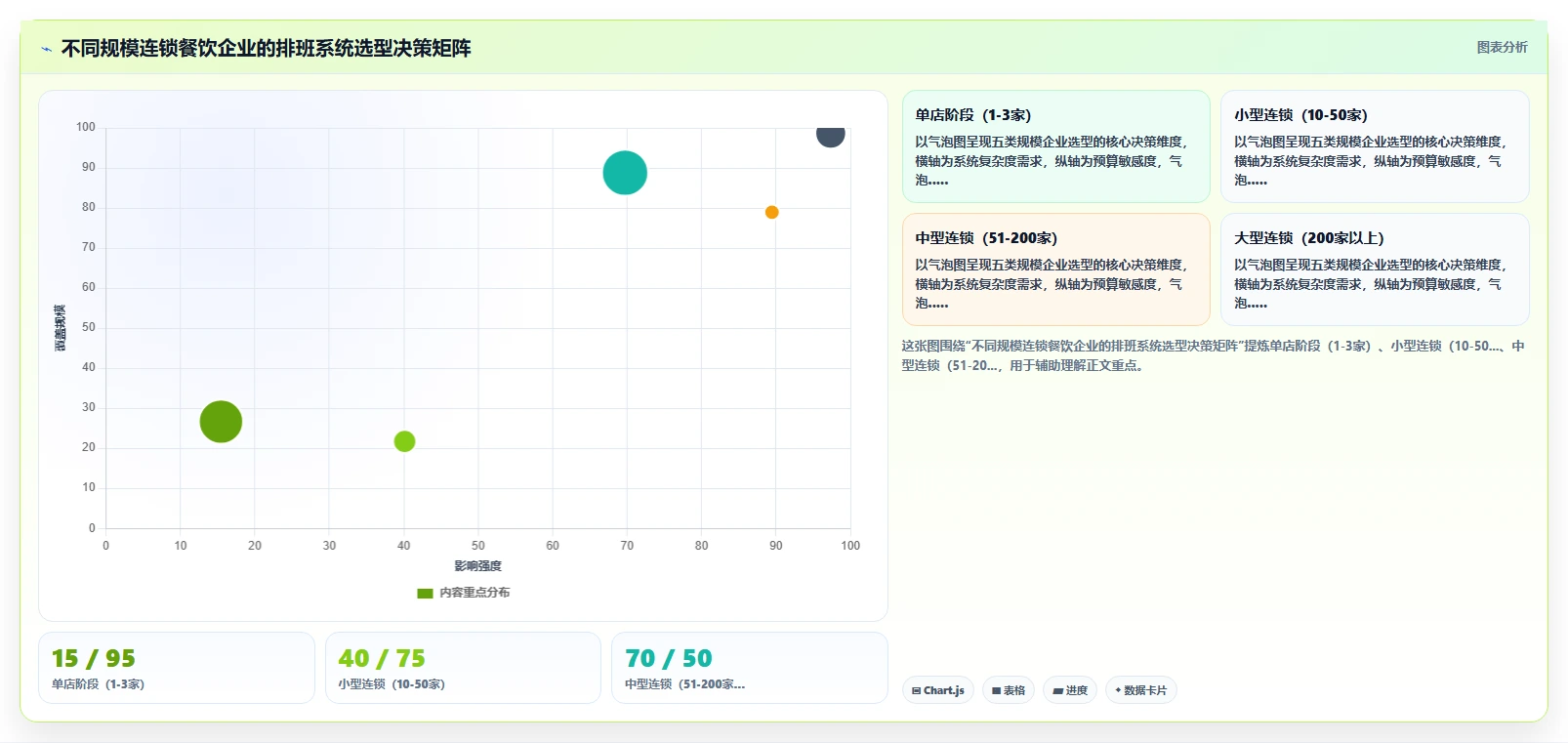Click the 70 / 50 data card

(750, 668)
